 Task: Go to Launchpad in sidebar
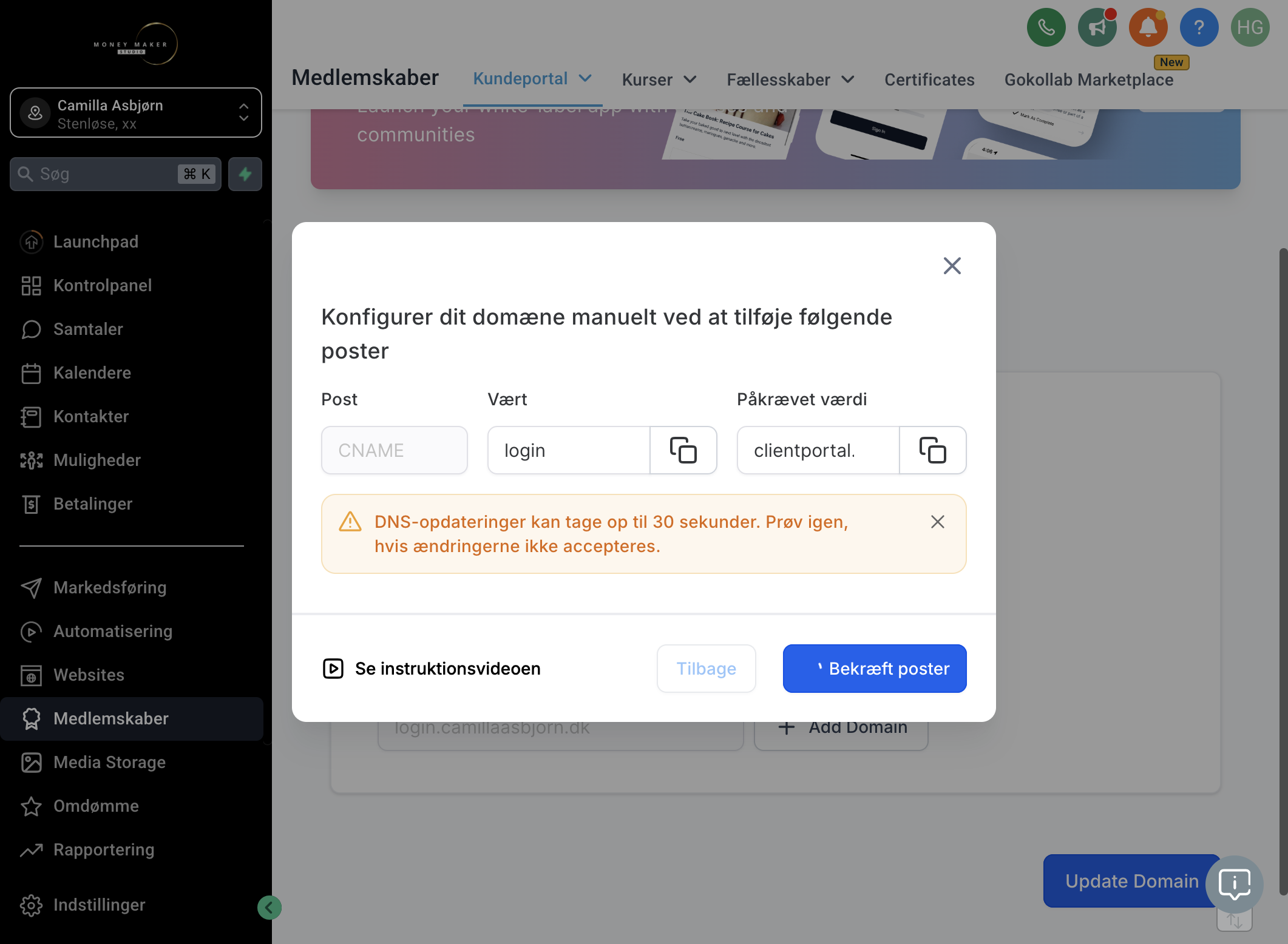pos(132,241)
